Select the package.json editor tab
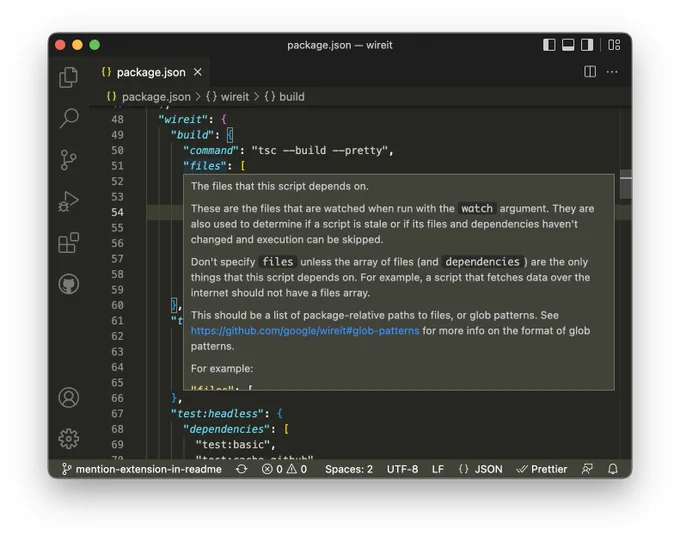Image resolution: width=680 pixels, height=542 pixels. [x=150, y=72]
